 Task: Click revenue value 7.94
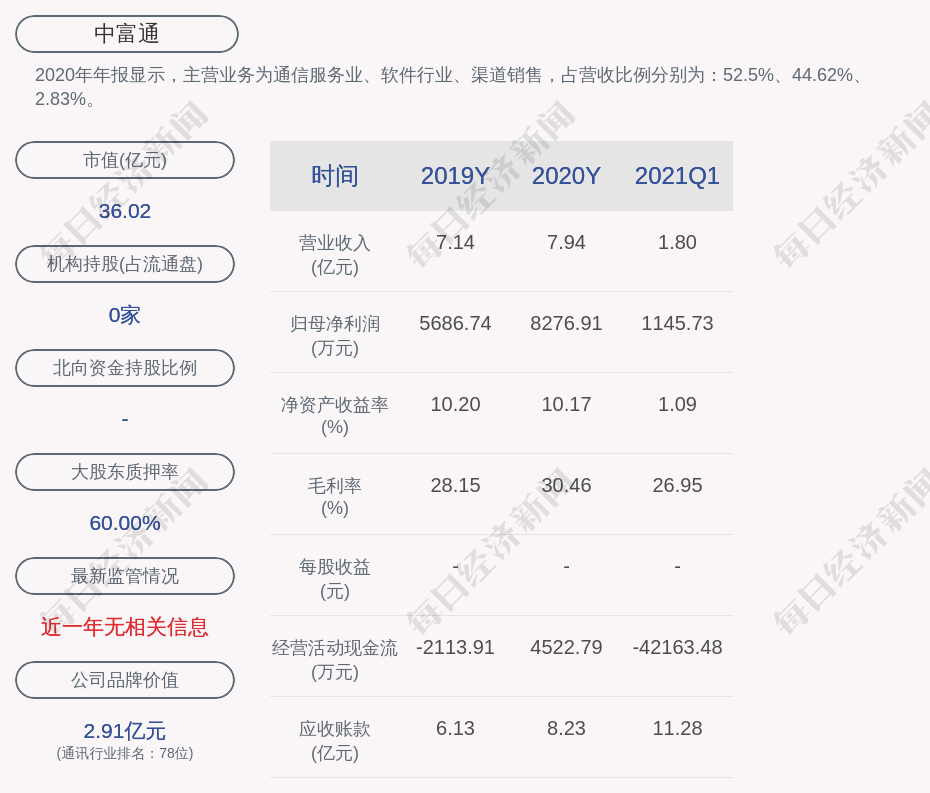(566, 243)
